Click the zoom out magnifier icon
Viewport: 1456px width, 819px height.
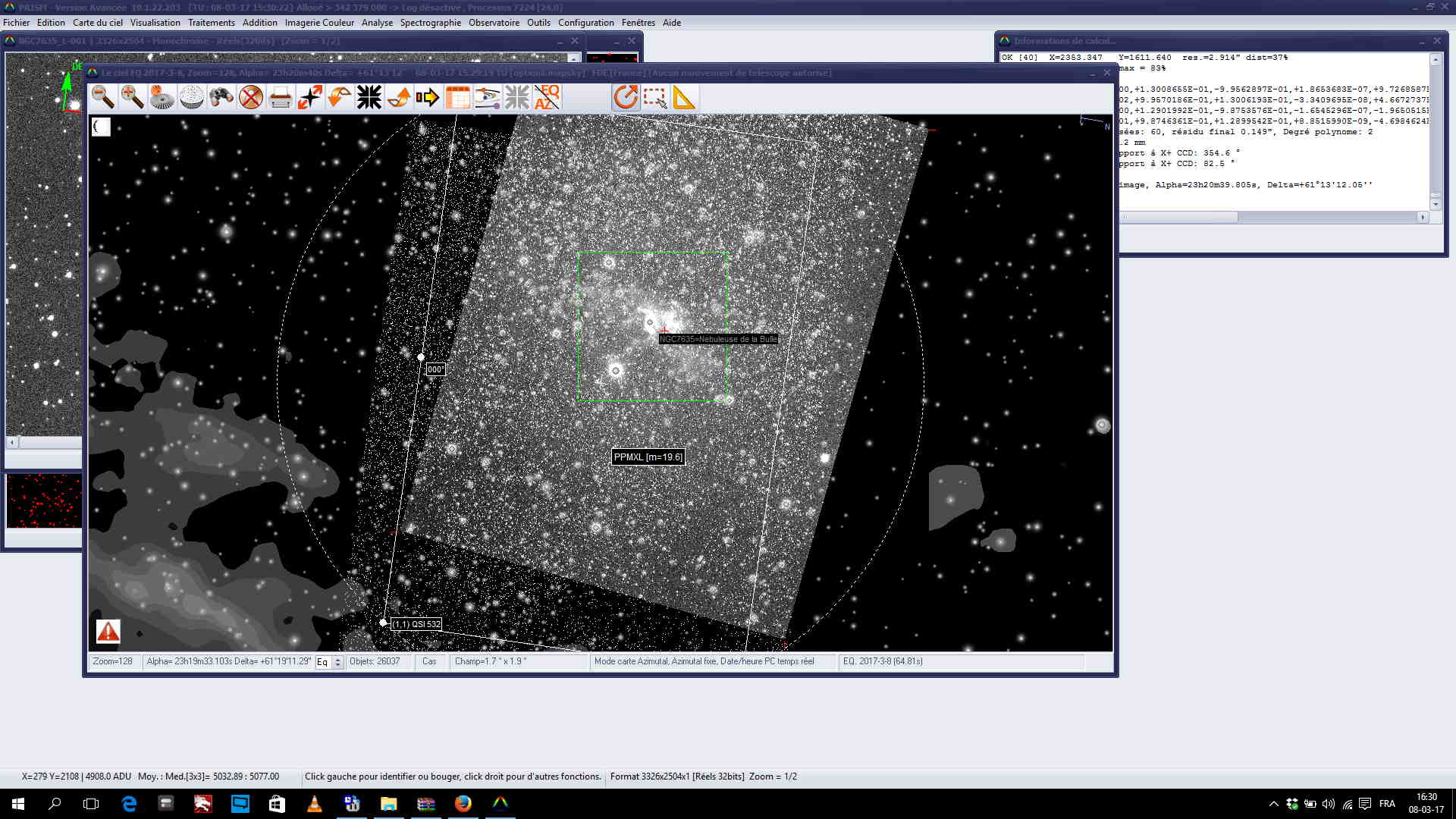[103, 97]
